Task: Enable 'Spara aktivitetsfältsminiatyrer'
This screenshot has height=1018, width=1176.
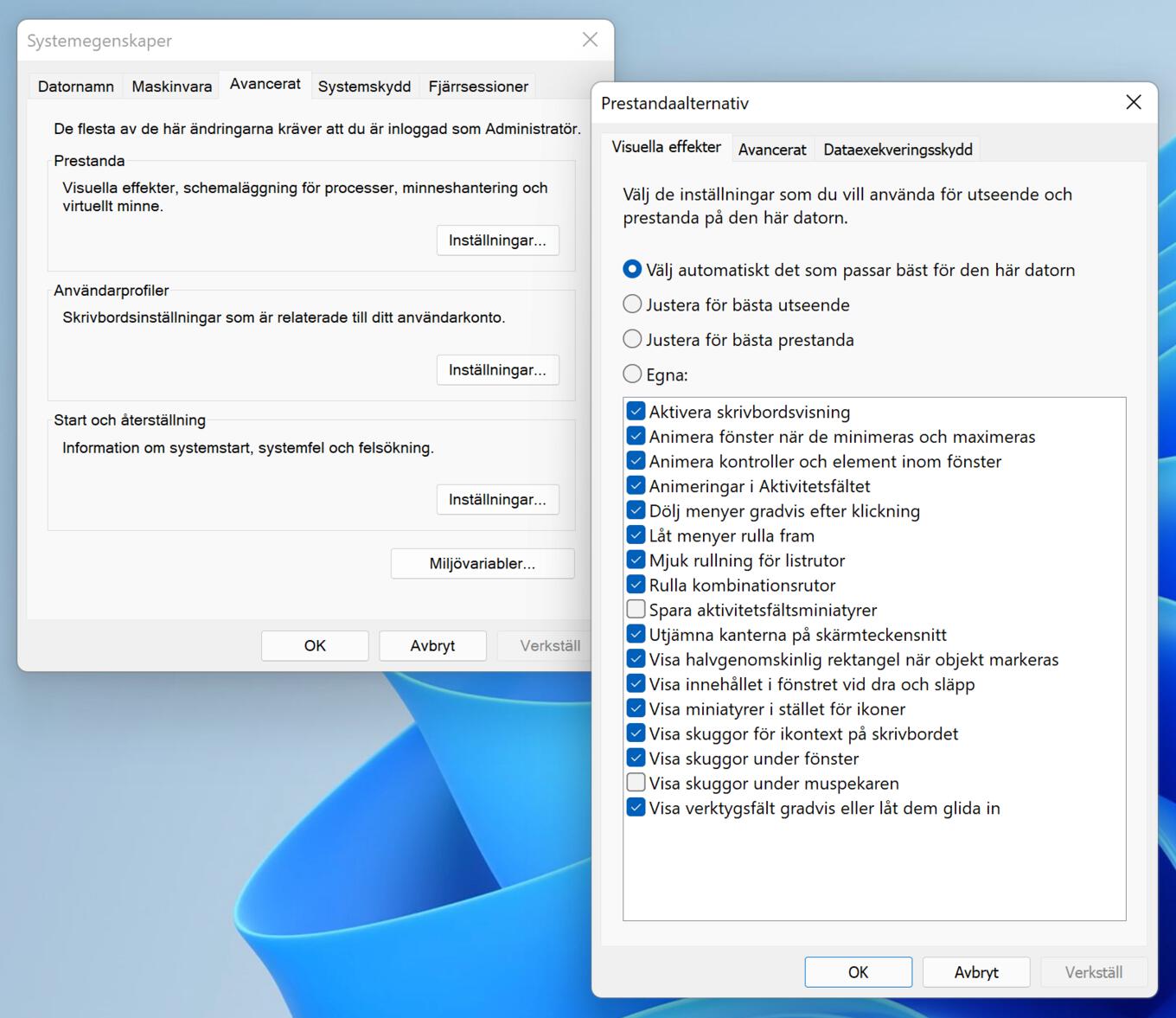Action: [636, 610]
